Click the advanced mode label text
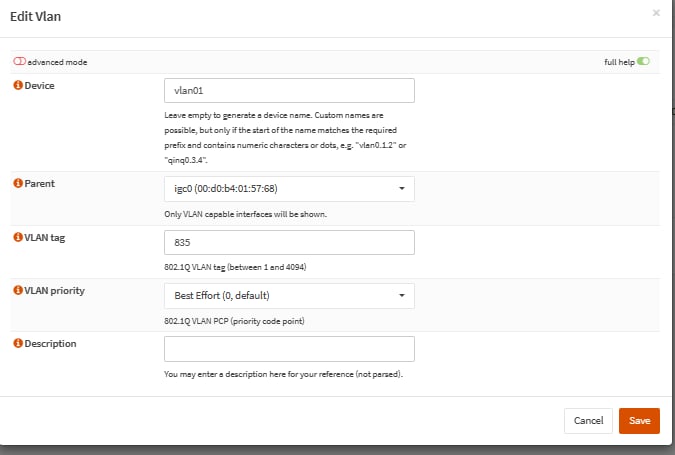This screenshot has height=455, width=675. [x=57, y=62]
